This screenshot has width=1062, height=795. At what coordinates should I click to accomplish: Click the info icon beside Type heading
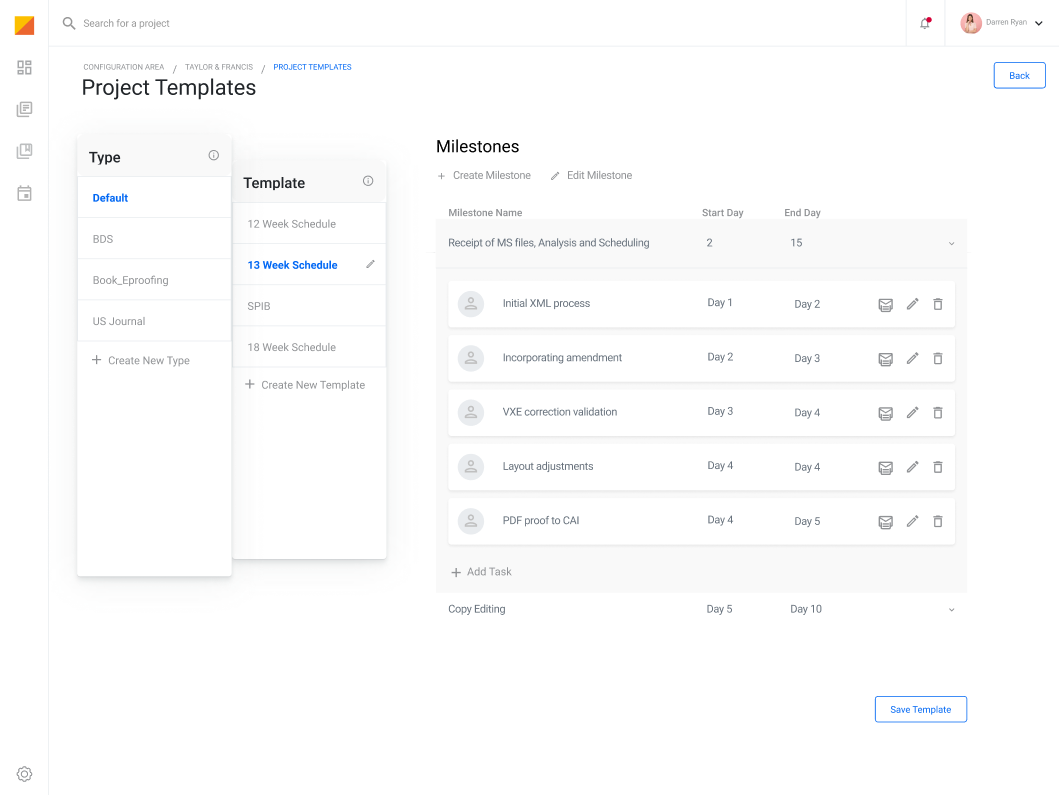213,155
